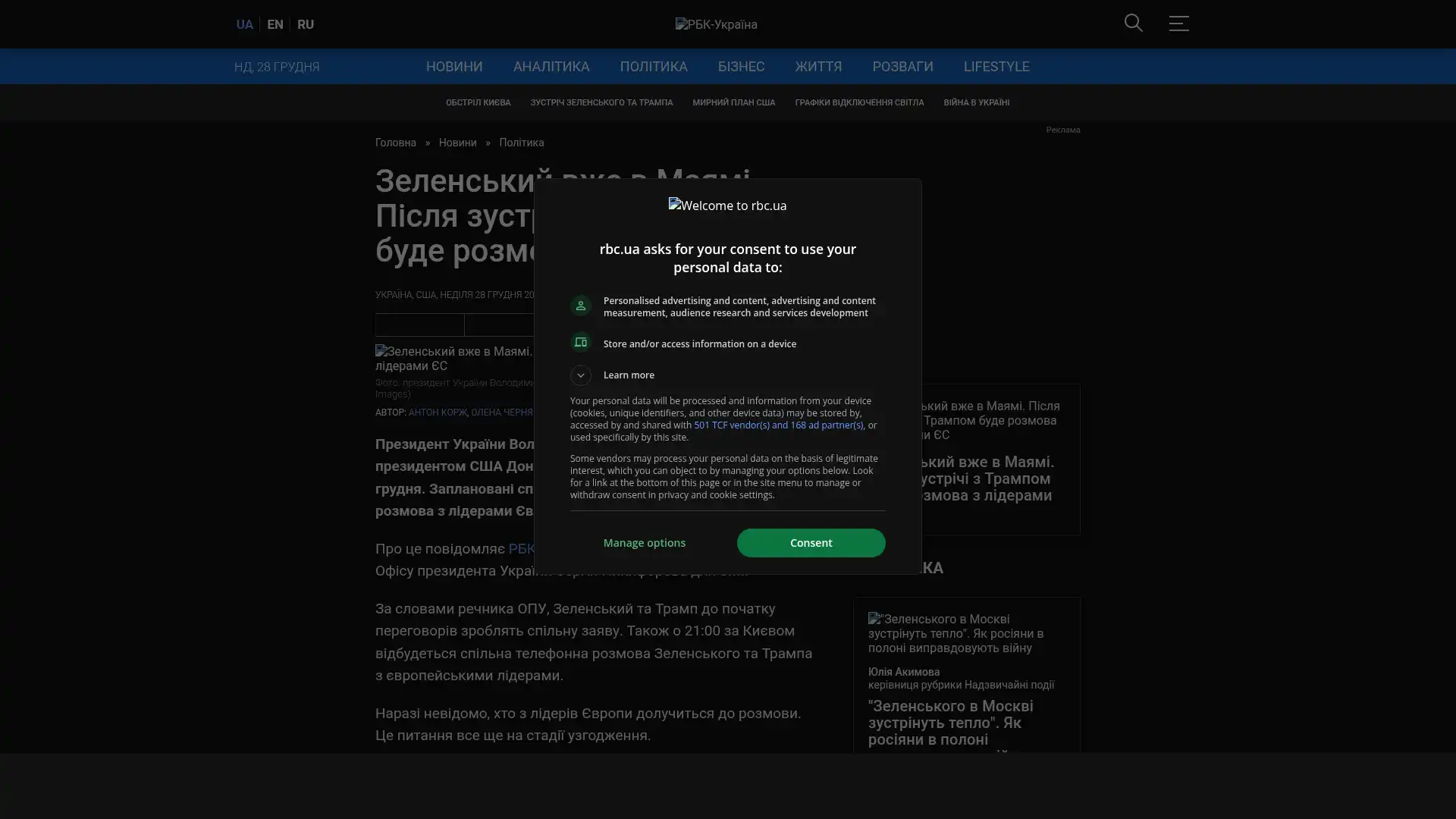Click Manage options button

[644, 543]
